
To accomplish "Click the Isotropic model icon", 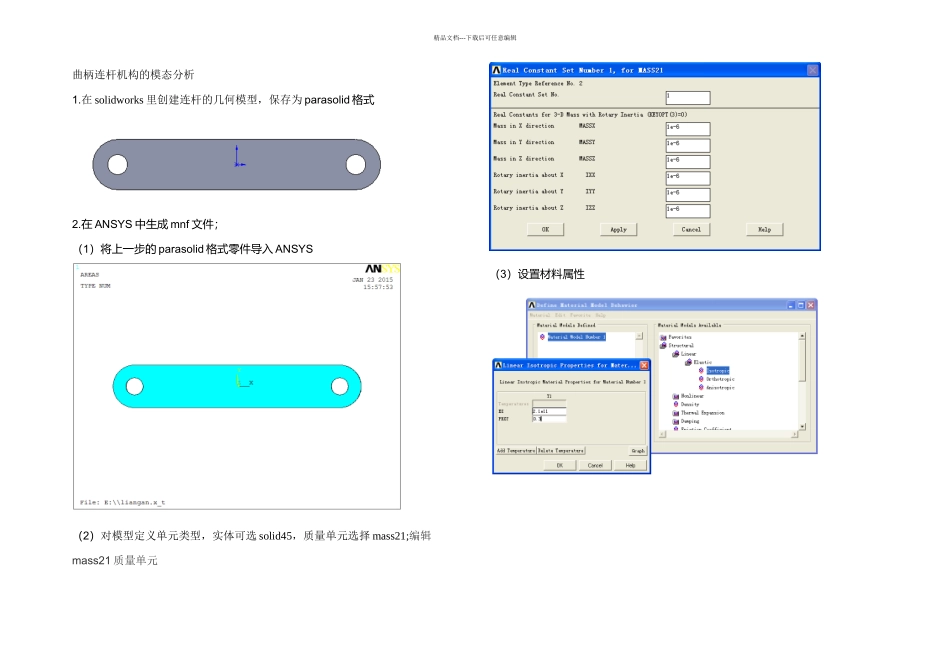I will [702, 370].
